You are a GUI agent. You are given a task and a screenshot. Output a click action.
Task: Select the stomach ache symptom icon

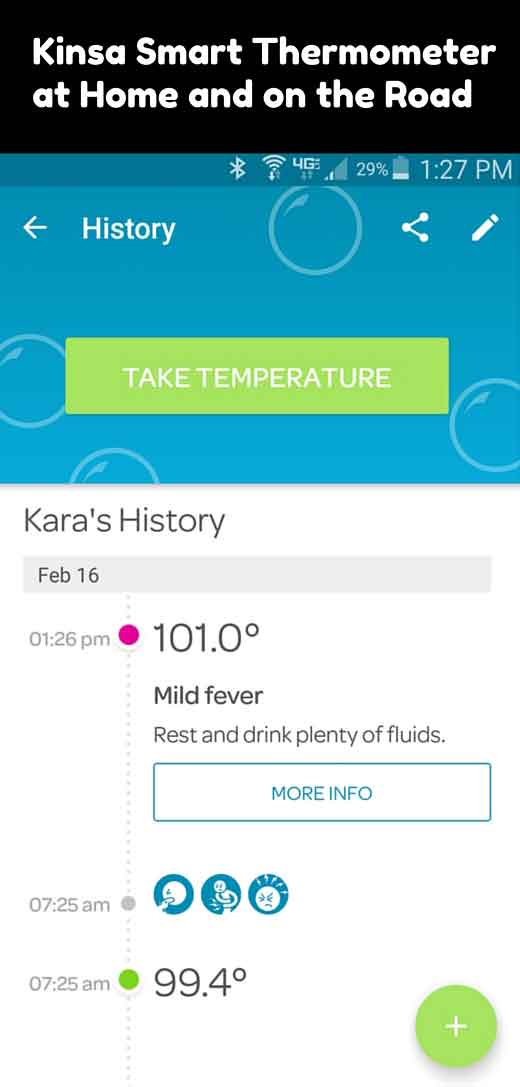point(221,894)
